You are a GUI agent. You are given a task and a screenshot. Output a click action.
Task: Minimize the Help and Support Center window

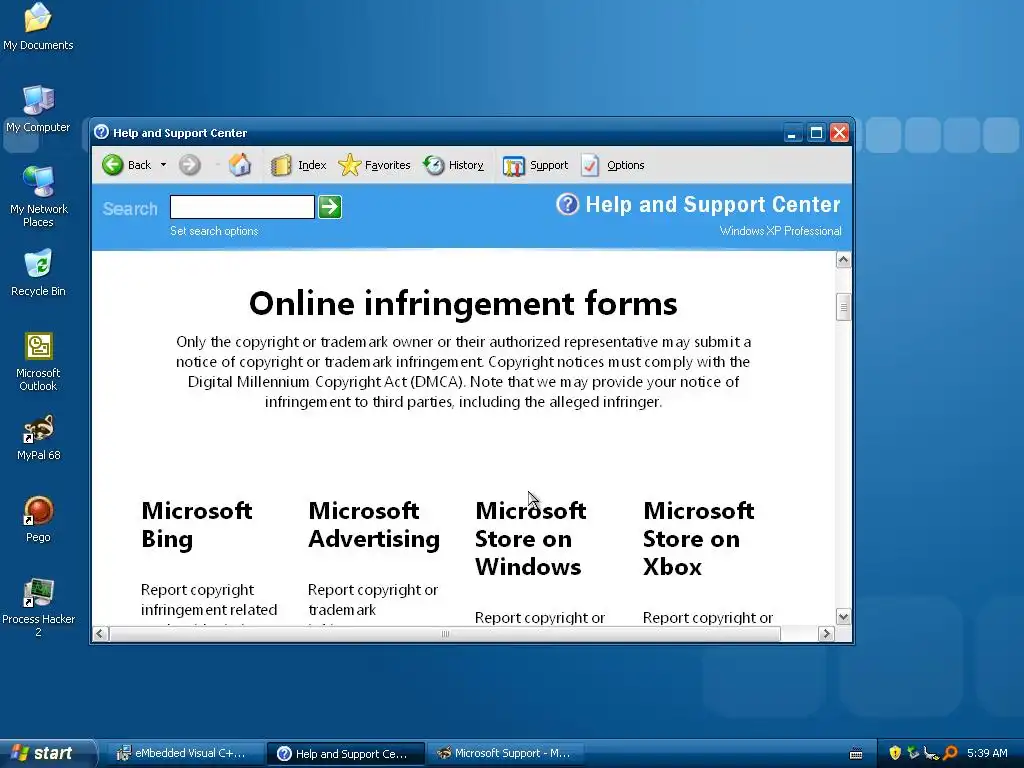tap(792, 133)
